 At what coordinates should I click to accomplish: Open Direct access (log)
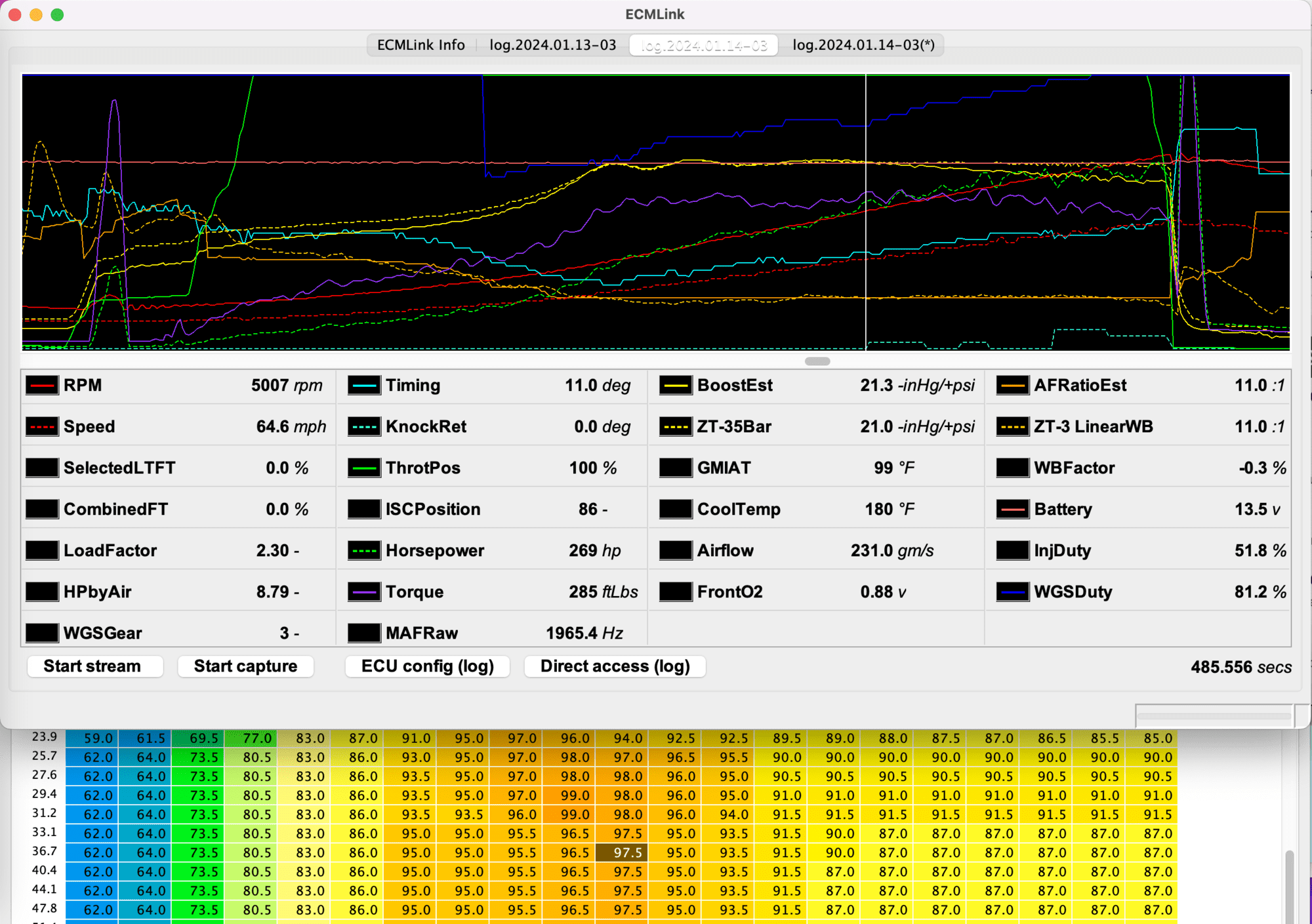[615, 666]
